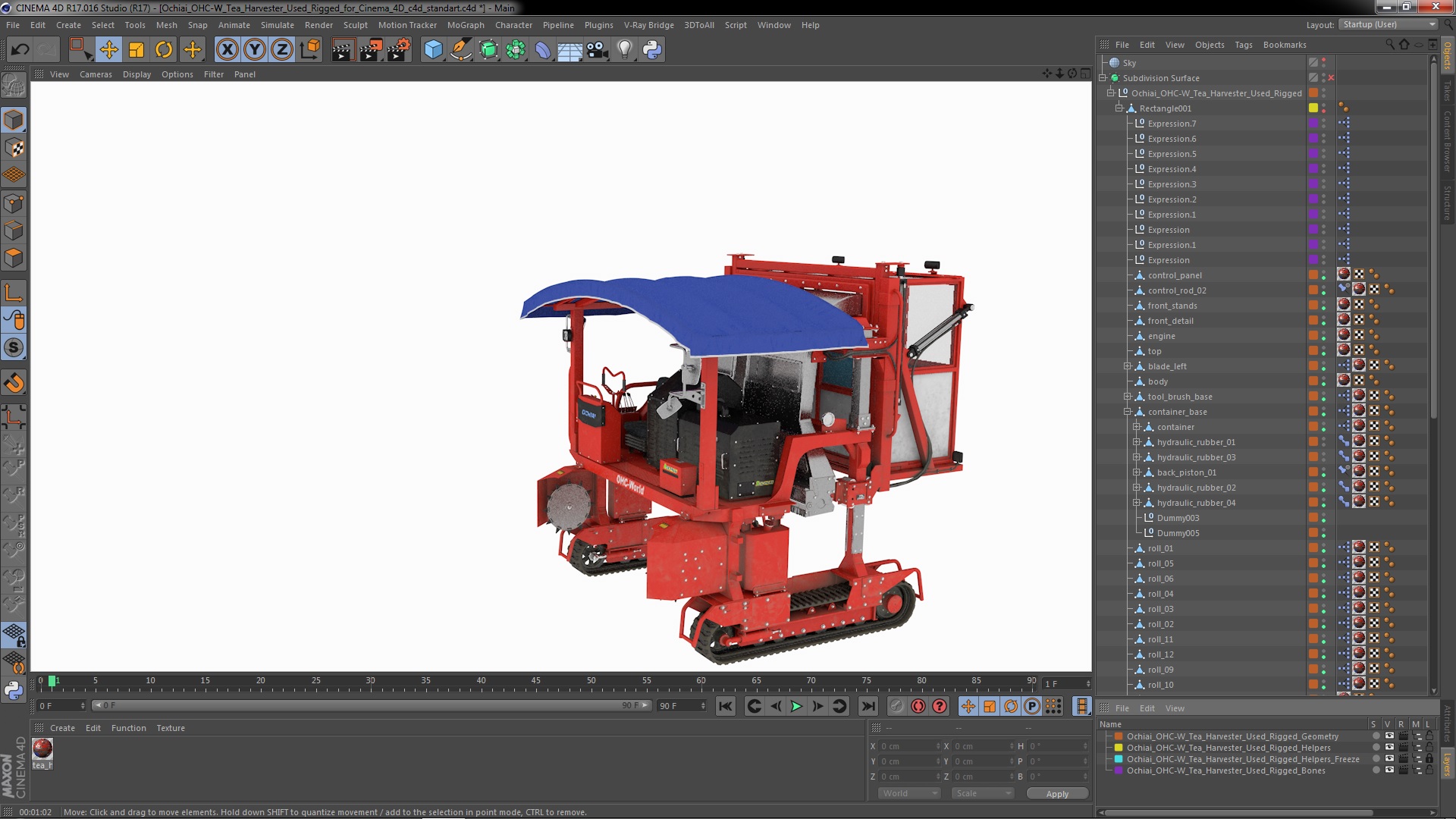The width and height of the screenshot is (1456, 819).
Task: Toggle view visibility of Geometry layer
Action: [x=1389, y=736]
